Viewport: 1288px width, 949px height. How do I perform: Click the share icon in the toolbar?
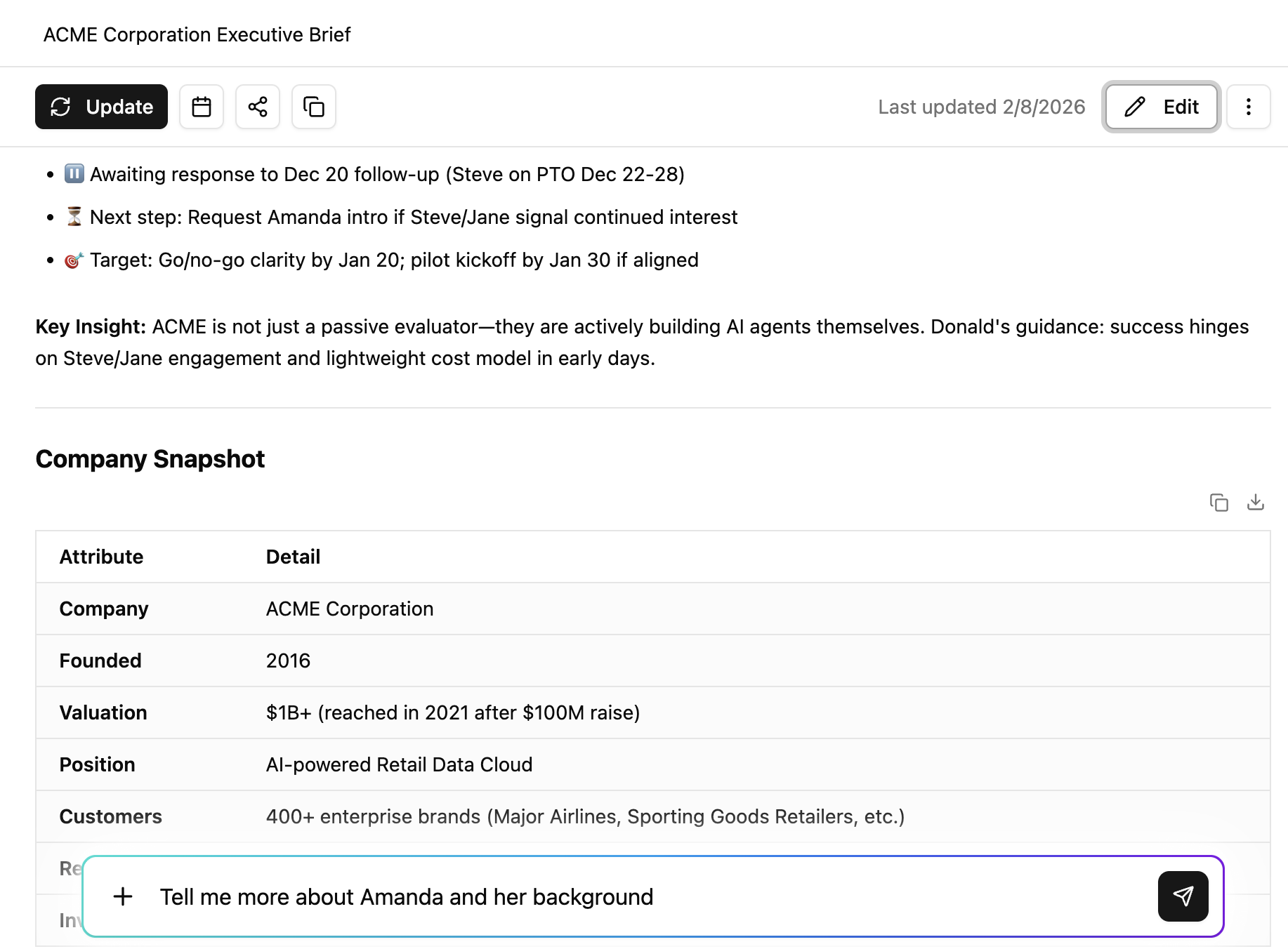(258, 107)
